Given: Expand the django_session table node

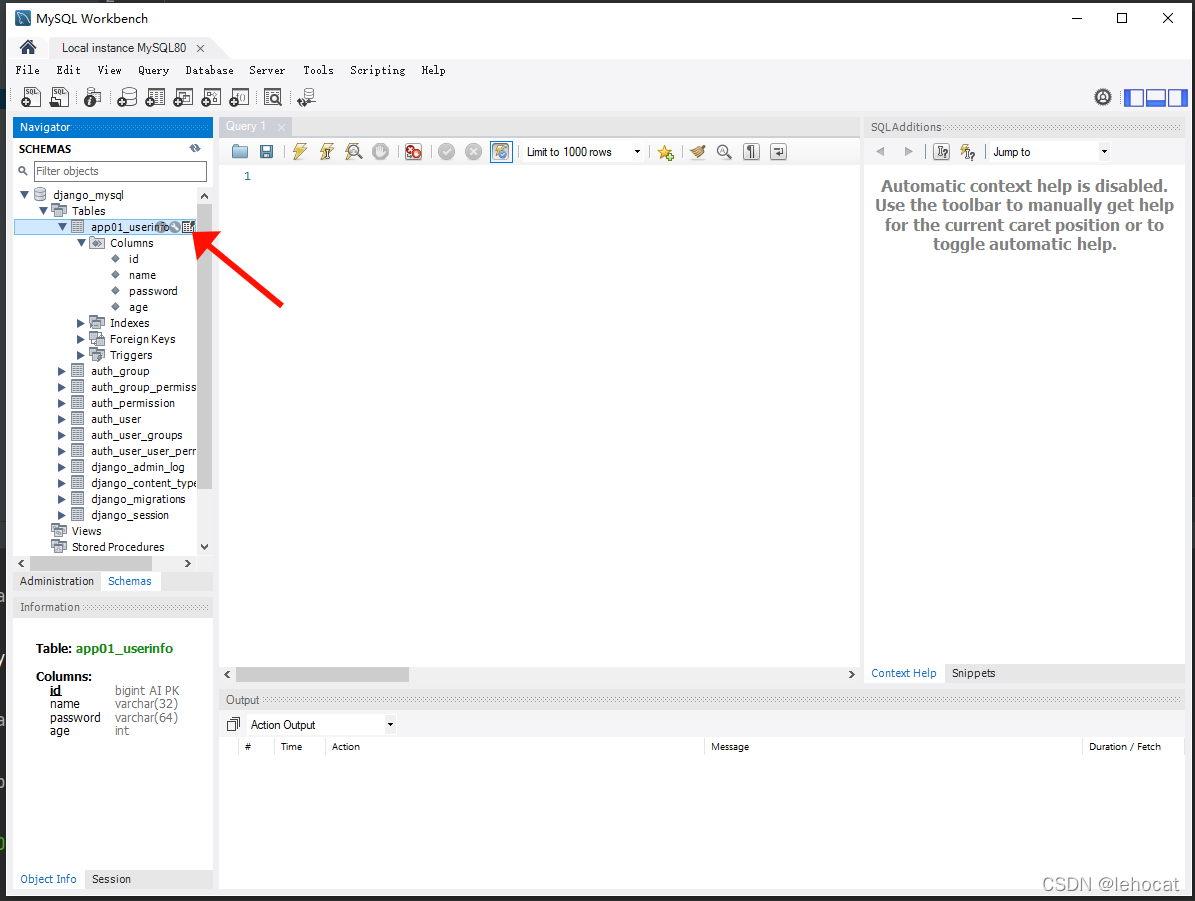Looking at the screenshot, I should 62,515.
